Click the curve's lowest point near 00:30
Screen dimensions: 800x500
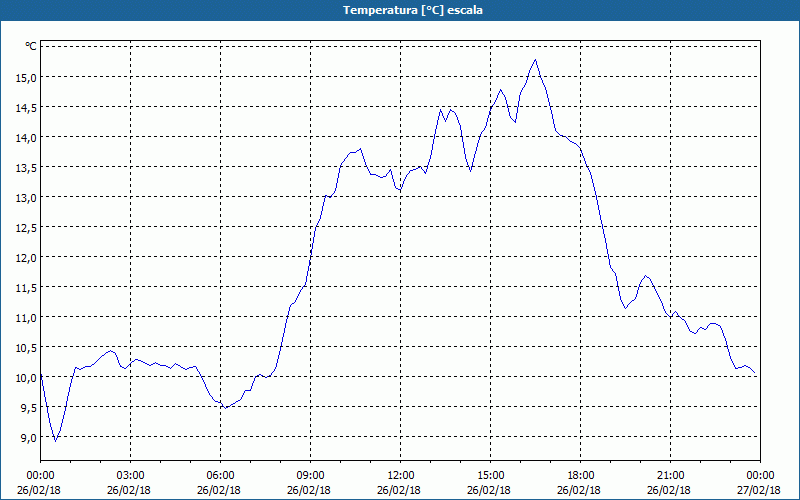point(55,441)
